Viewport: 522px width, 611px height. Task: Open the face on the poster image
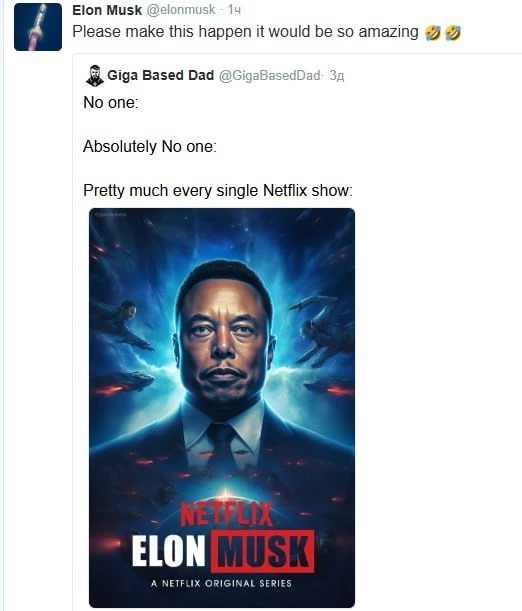(224, 337)
